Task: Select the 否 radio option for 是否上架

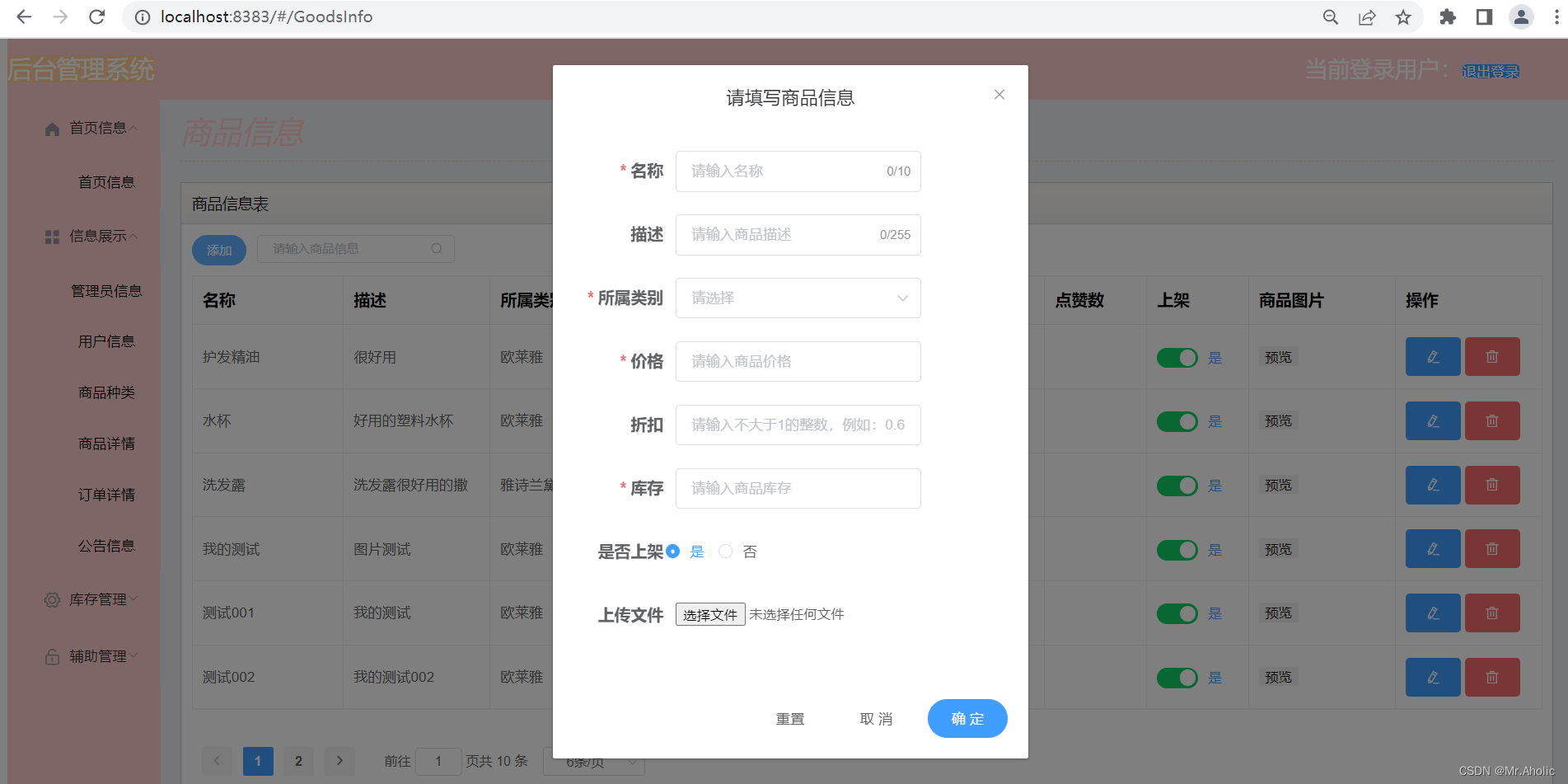Action: 725,551
